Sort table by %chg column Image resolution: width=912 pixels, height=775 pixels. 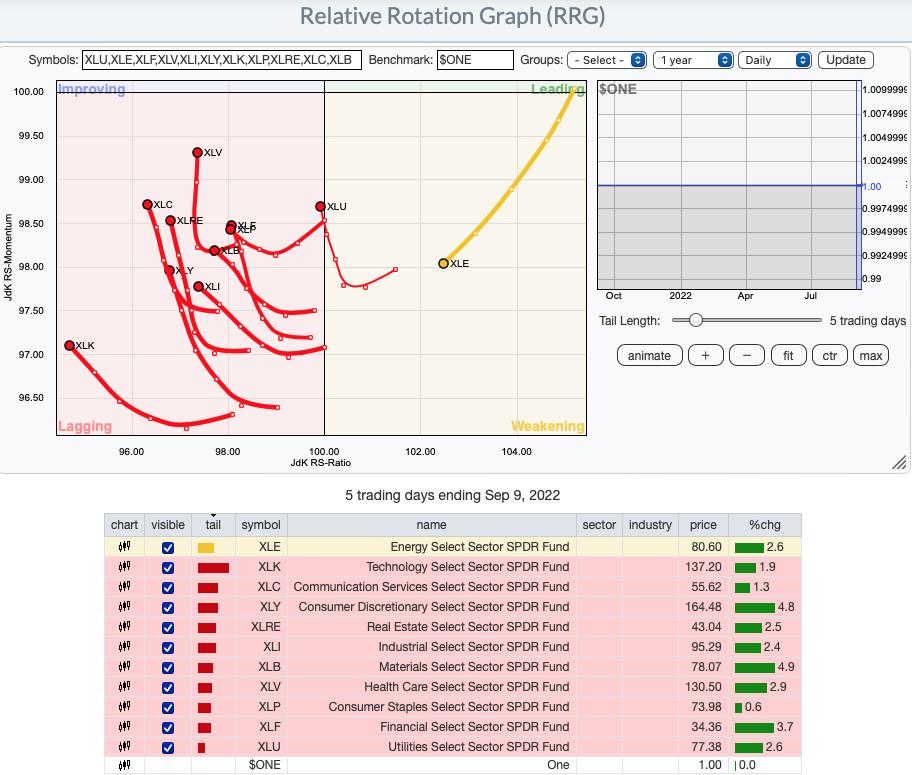765,525
